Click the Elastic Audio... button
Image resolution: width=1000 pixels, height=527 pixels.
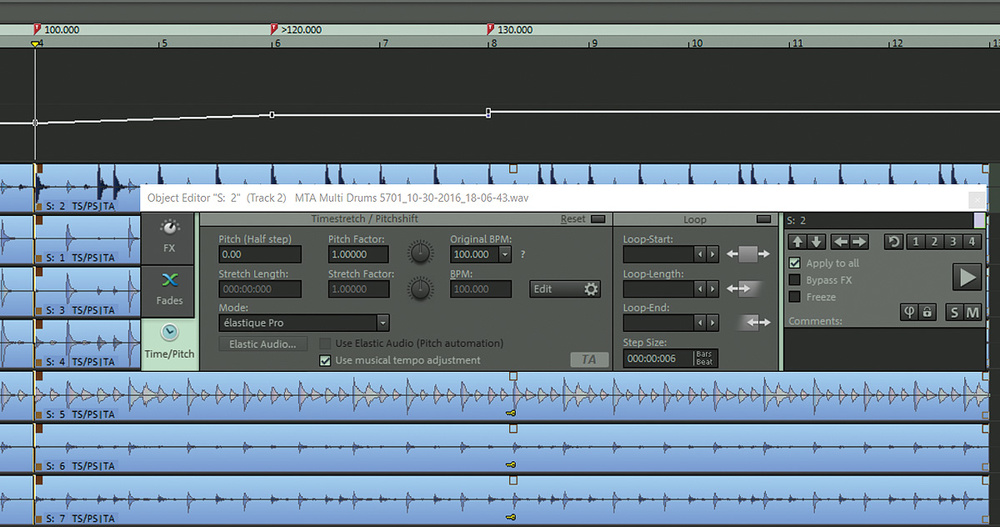262,344
